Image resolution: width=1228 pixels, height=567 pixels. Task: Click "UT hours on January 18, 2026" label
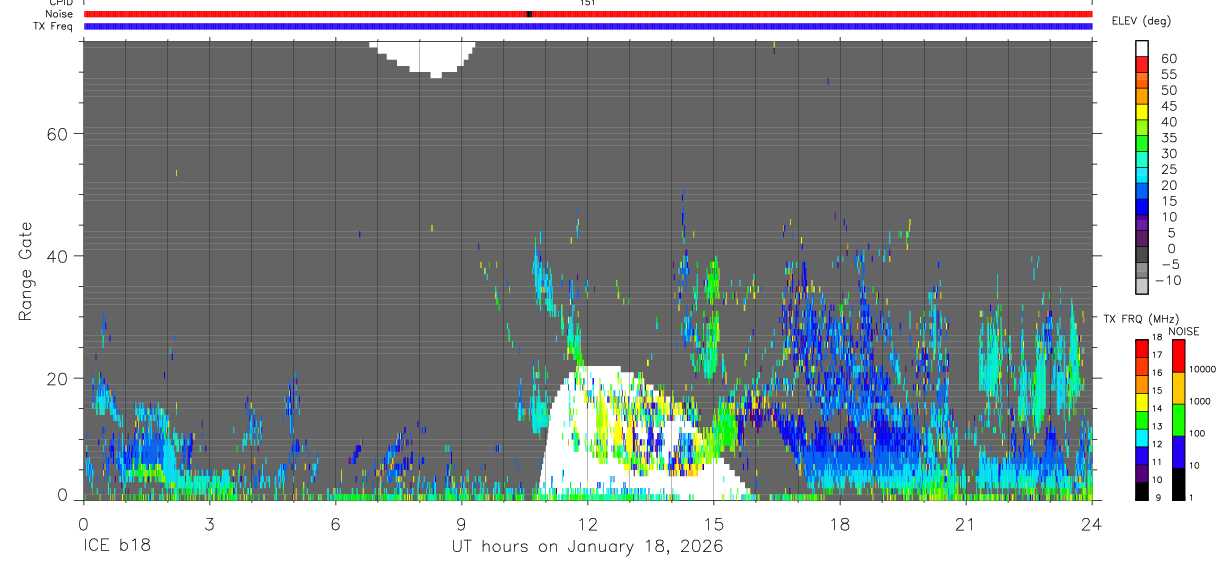pyautogui.click(x=587, y=547)
